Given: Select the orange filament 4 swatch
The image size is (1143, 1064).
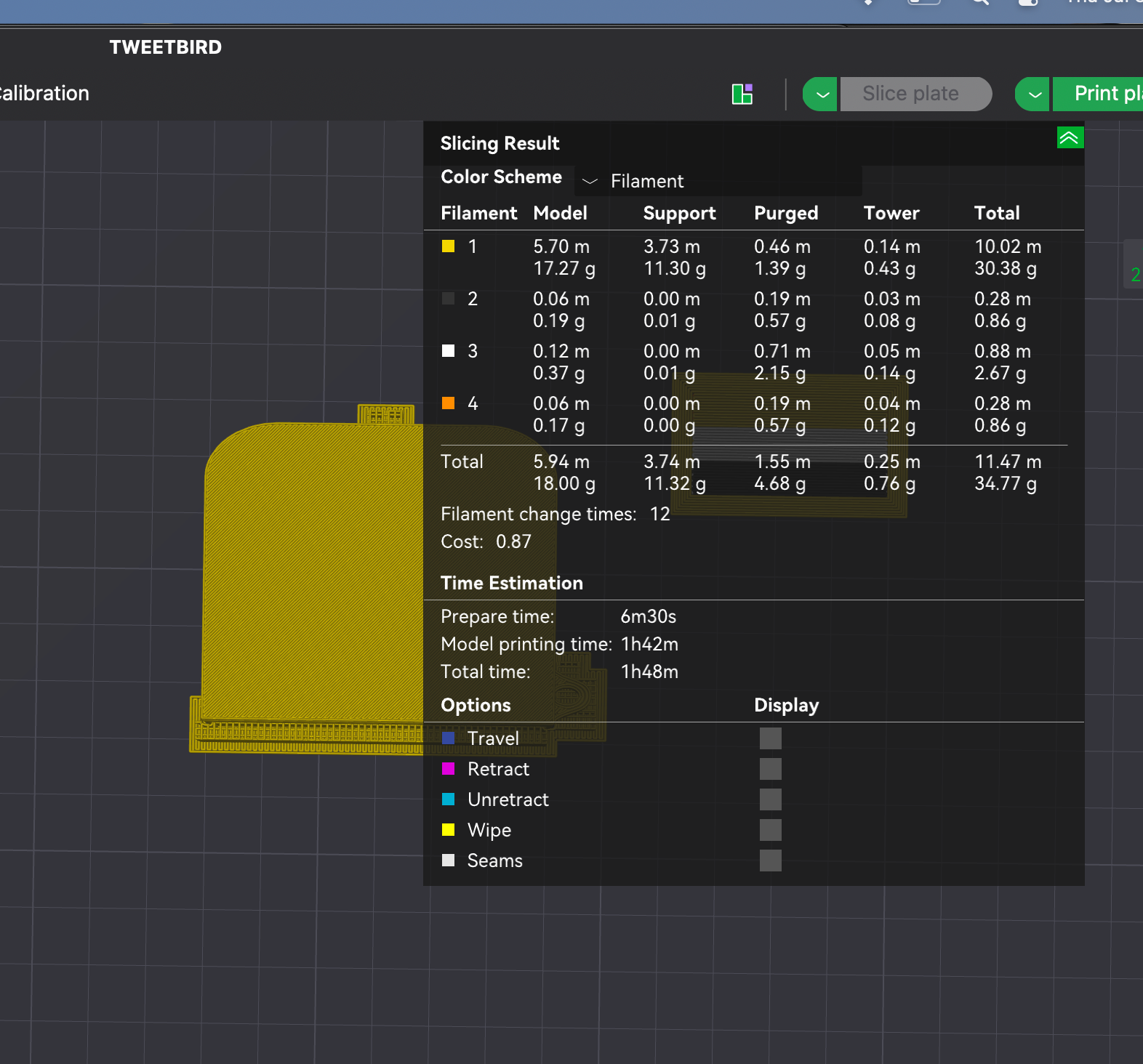Looking at the screenshot, I should pyautogui.click(x=449, y=403).
